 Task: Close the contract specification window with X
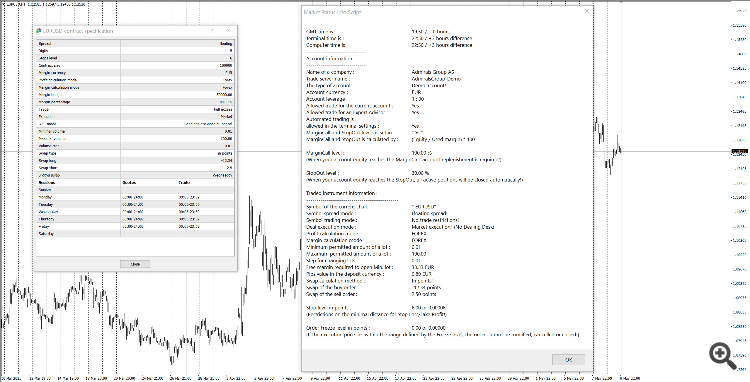[x=229, y=31]
